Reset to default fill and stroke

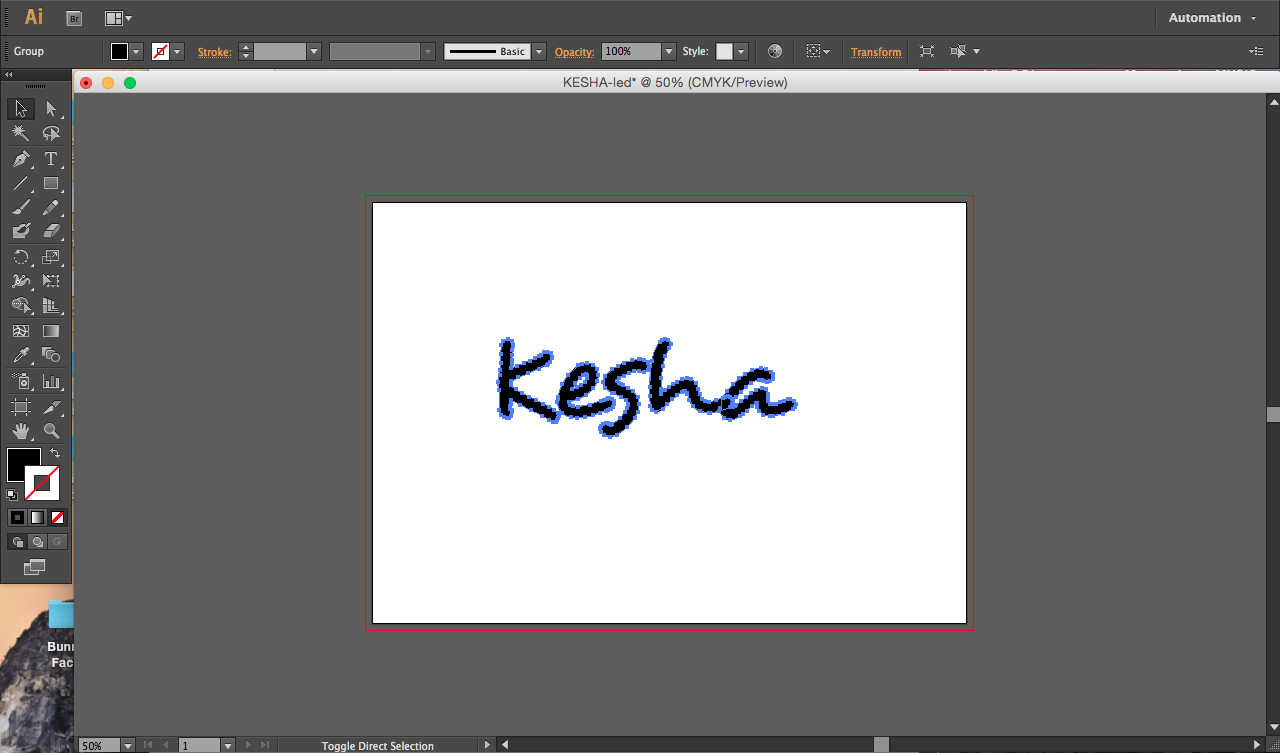click(12, 494)
